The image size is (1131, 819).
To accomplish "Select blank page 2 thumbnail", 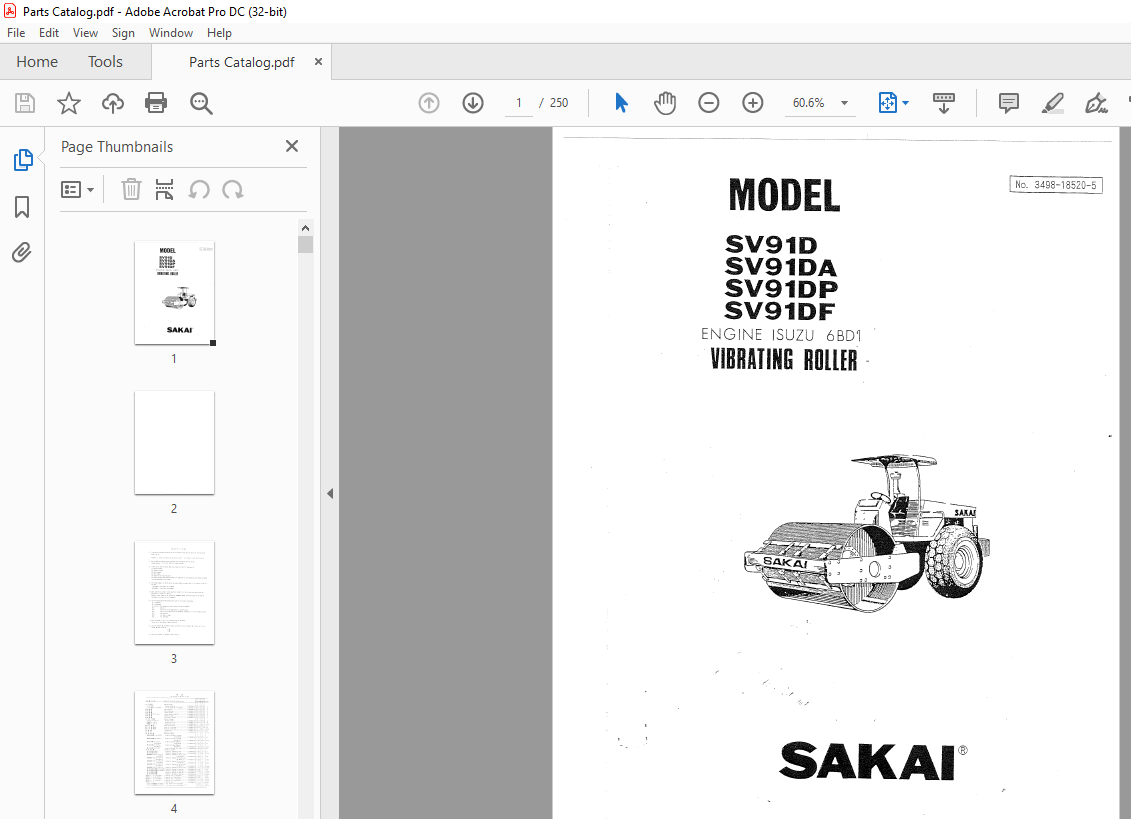I will (x=175, y=442).
